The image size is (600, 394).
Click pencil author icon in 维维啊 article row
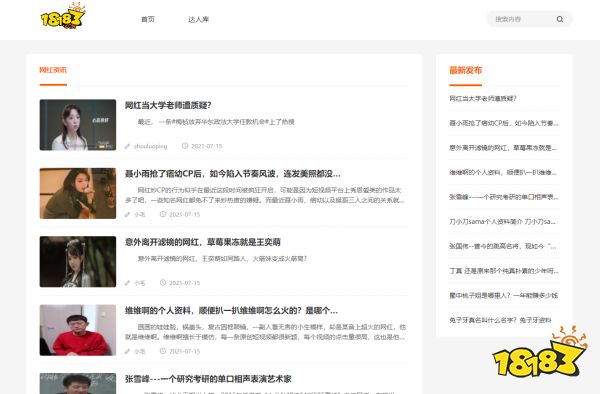click(127, 352)
